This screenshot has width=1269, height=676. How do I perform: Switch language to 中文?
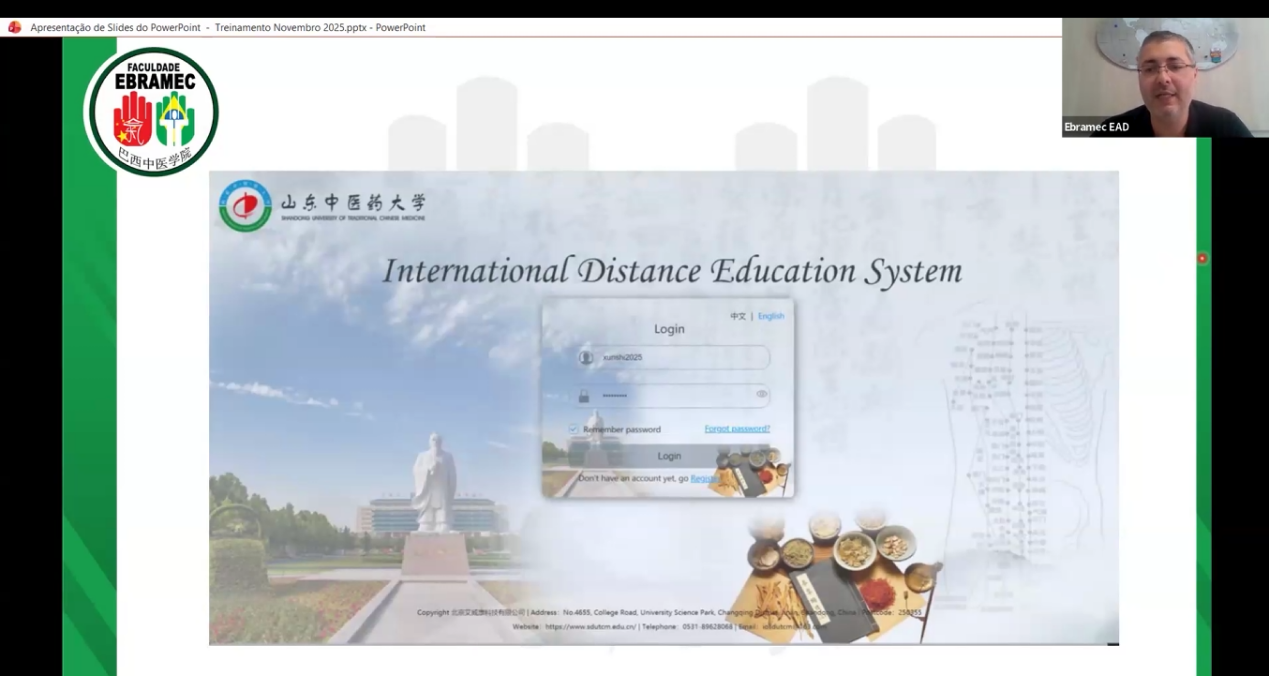coord(738,316)
